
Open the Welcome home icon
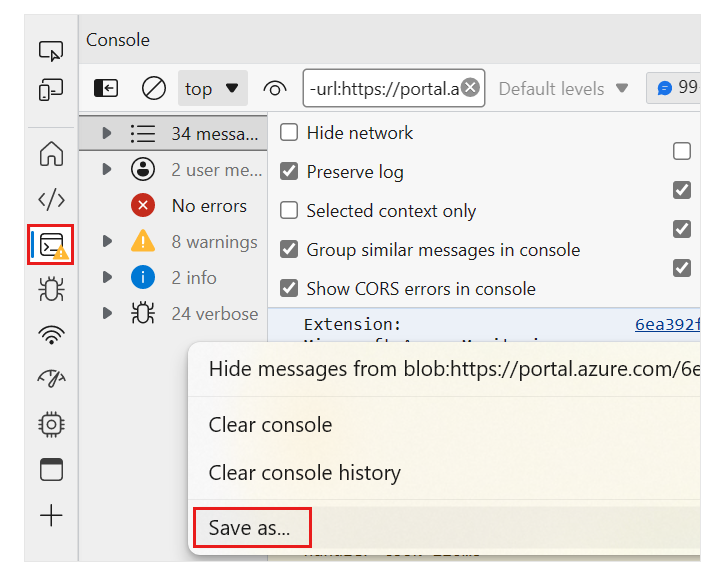tap(51, 154)
